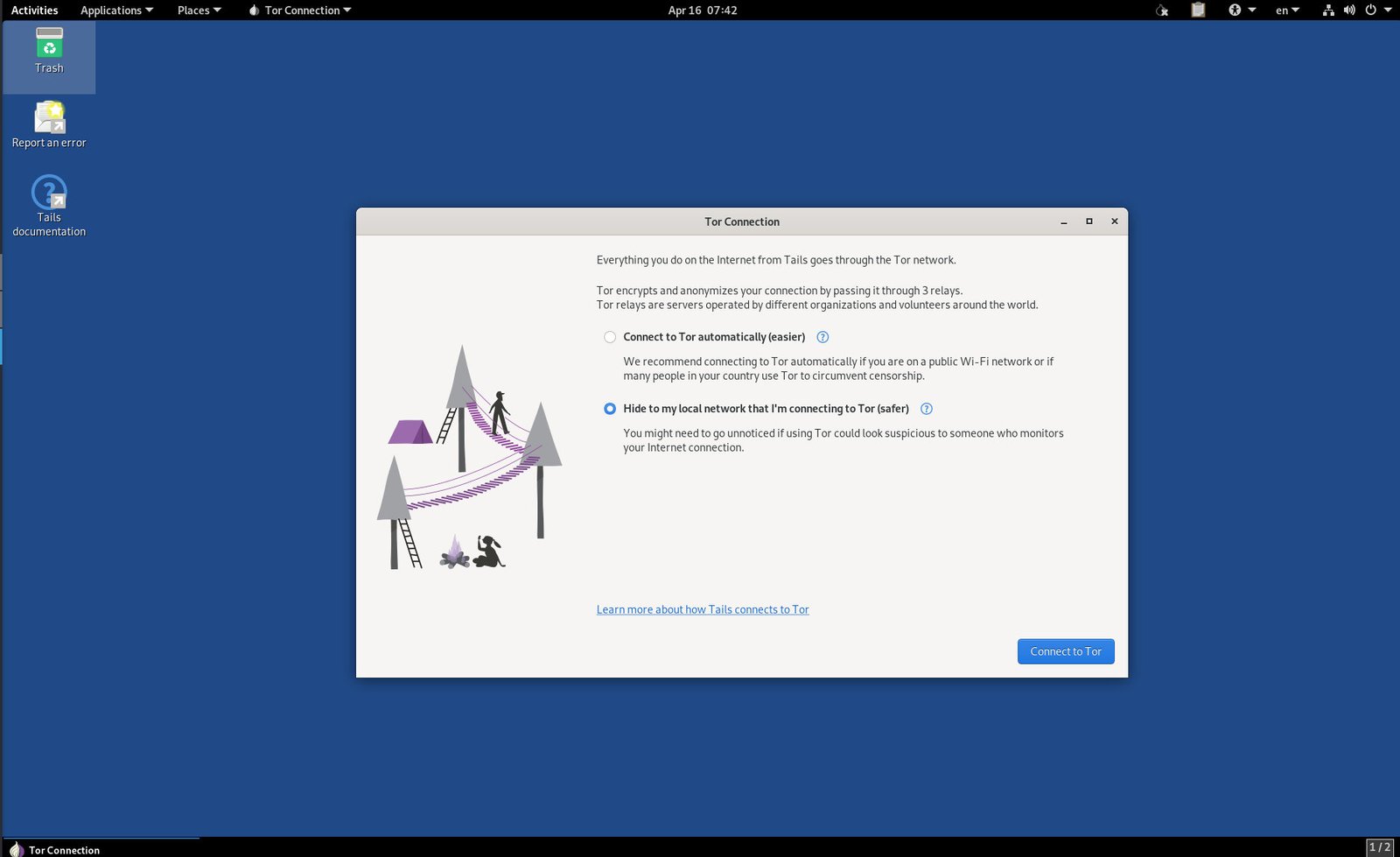Click Activities in the top bar

(34, 11)
